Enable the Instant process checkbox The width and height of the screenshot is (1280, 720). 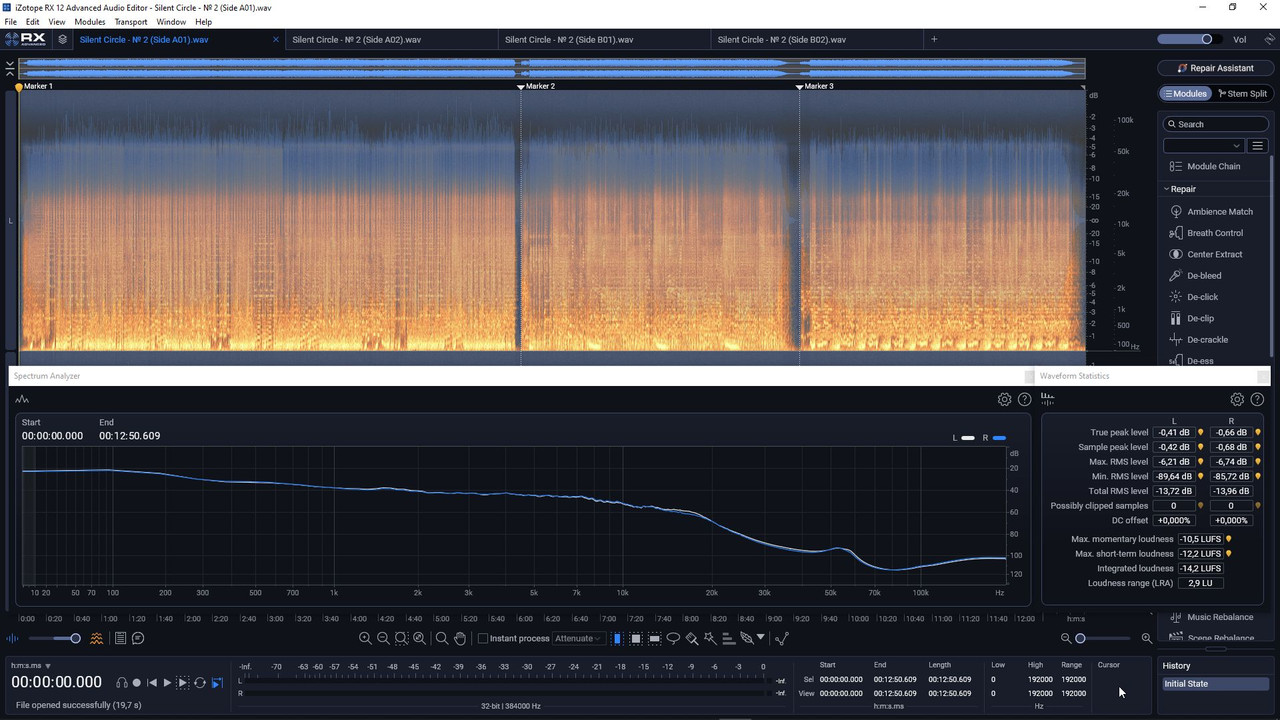(483, 638)
